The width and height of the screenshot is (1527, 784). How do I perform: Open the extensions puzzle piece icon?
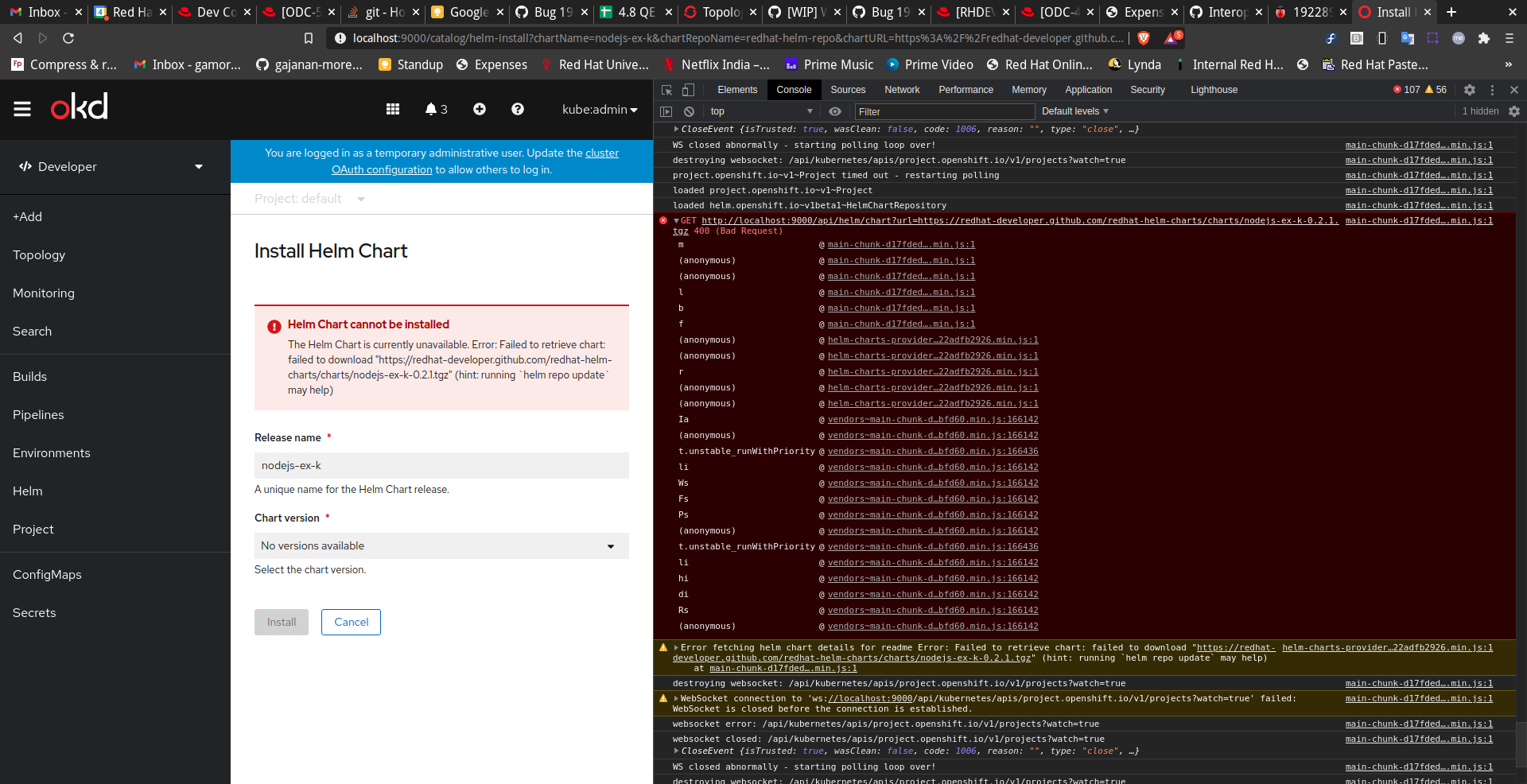[1484, 38]
